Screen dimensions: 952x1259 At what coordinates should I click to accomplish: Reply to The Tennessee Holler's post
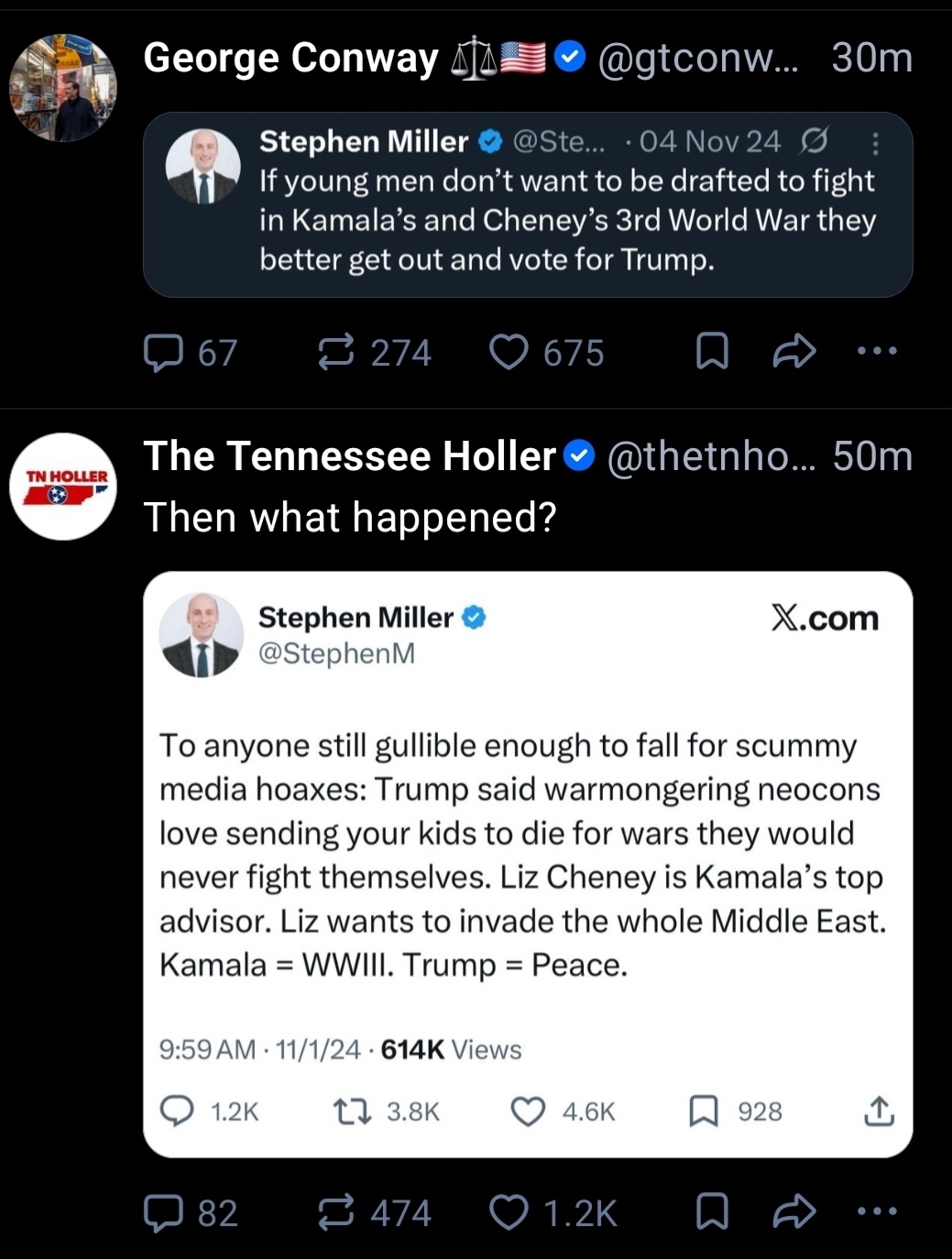[164, 1212]
